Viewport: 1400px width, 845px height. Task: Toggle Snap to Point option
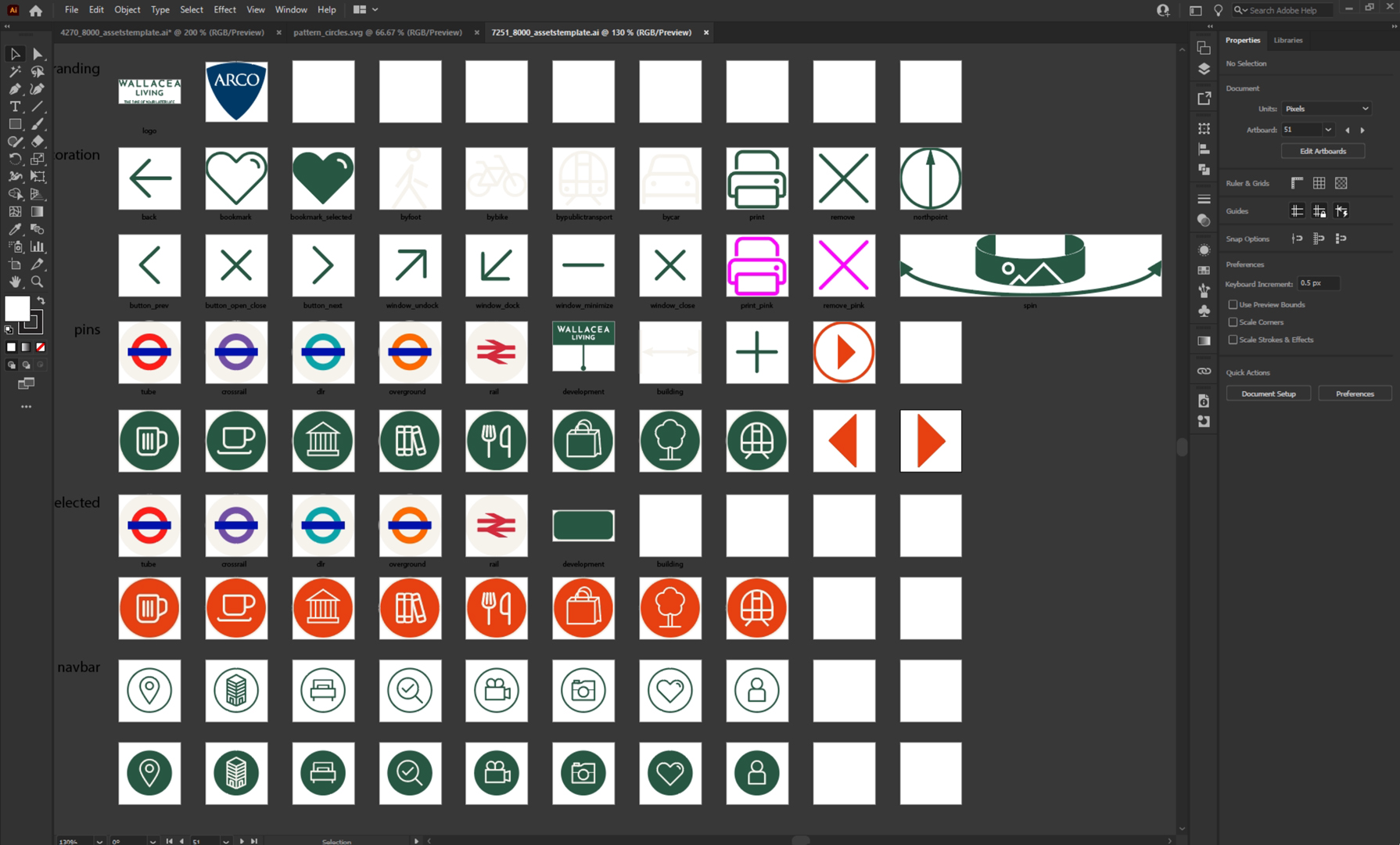tap(1297, 239)
